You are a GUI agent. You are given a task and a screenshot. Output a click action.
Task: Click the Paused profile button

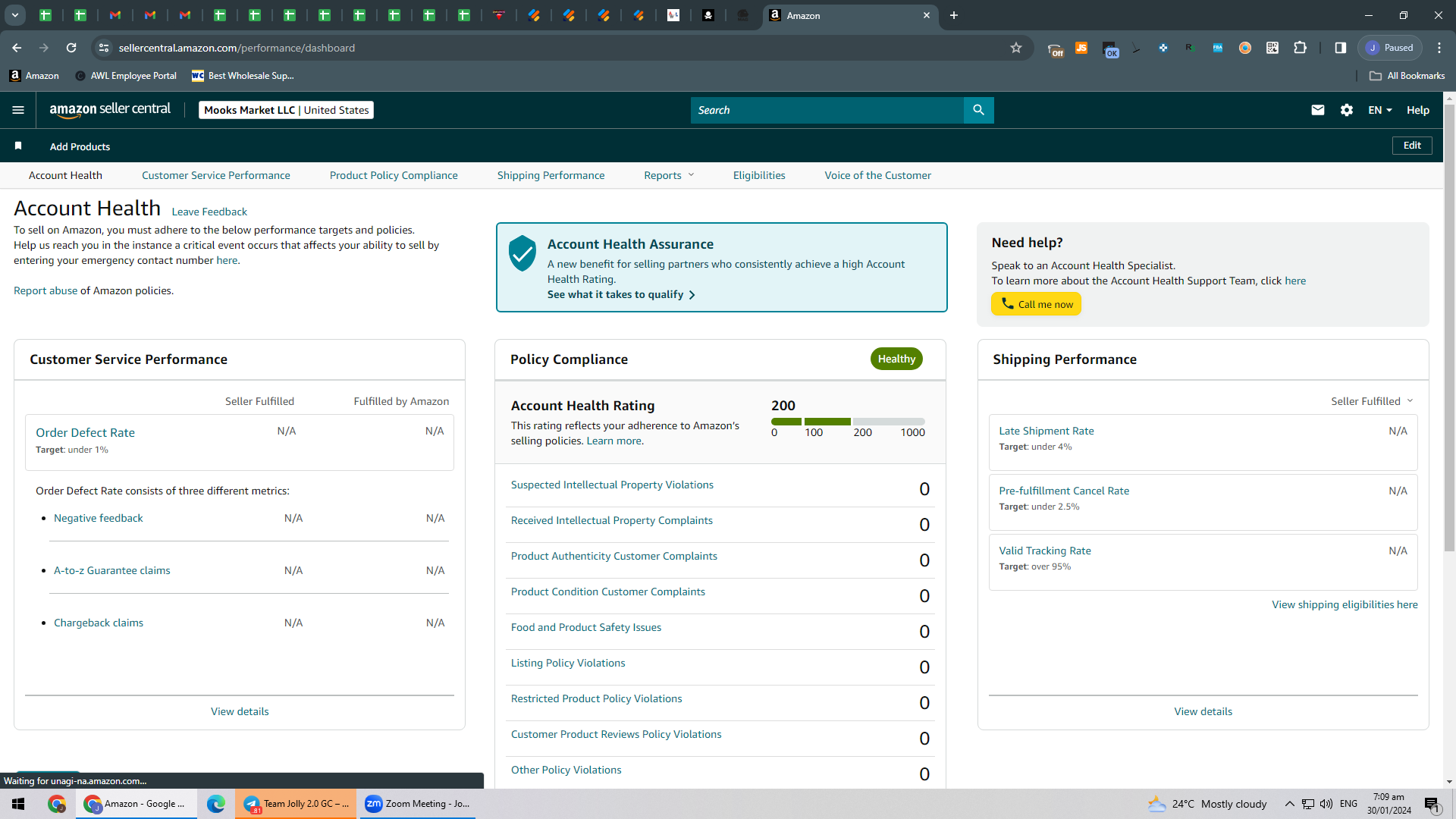(1390, 48)
